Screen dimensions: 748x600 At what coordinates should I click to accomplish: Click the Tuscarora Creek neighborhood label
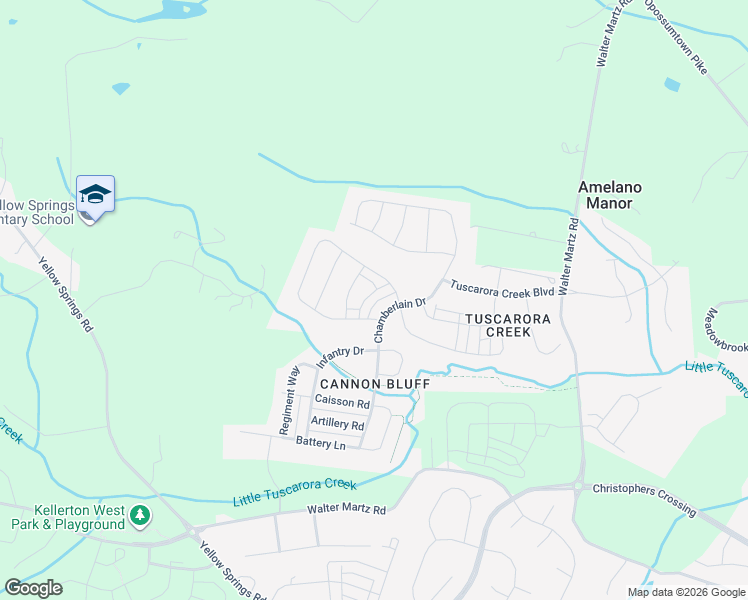click(x=508, y=325)
